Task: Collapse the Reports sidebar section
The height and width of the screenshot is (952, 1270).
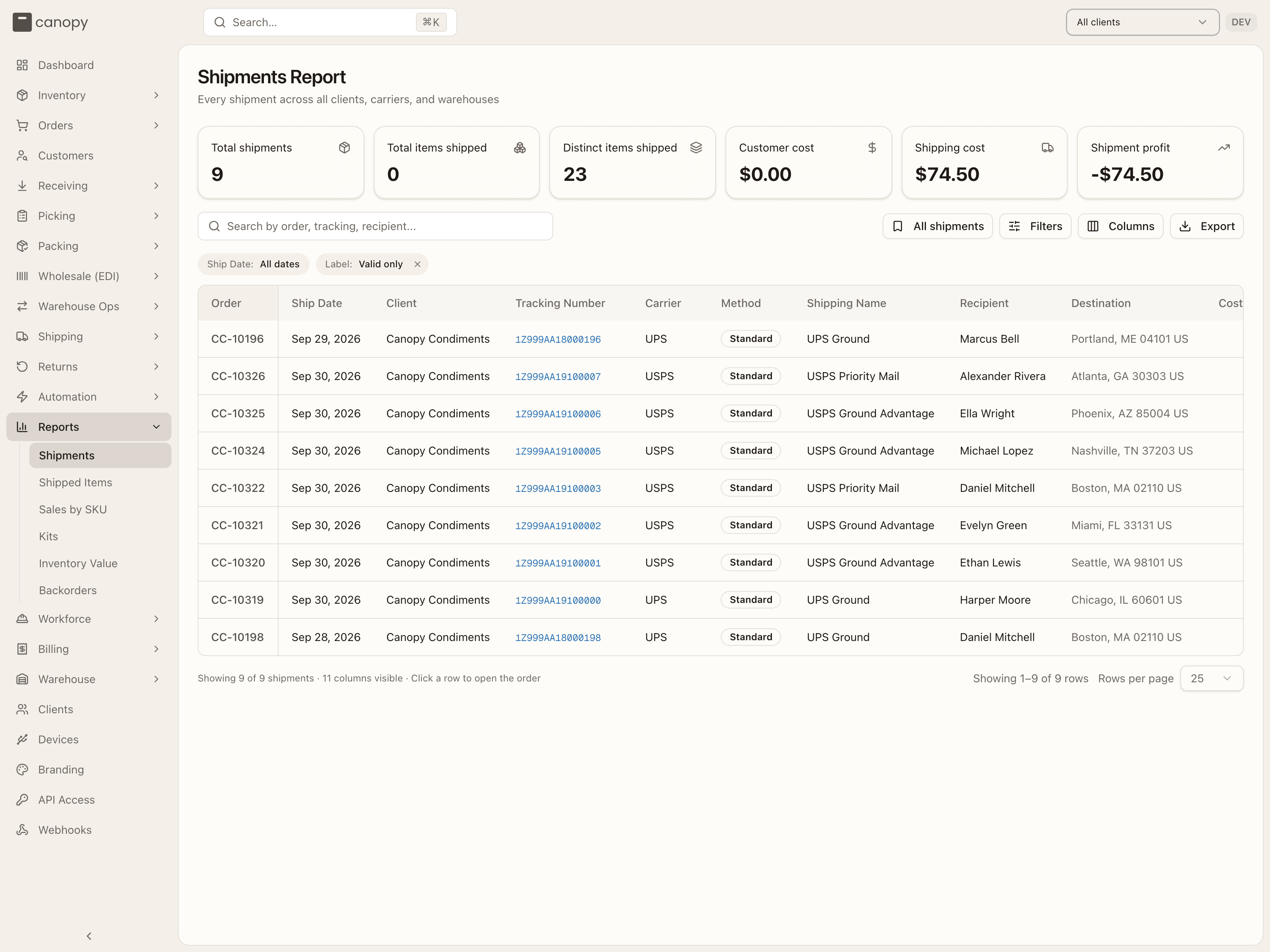Action: pyautogui.click(x=89, y=427)
